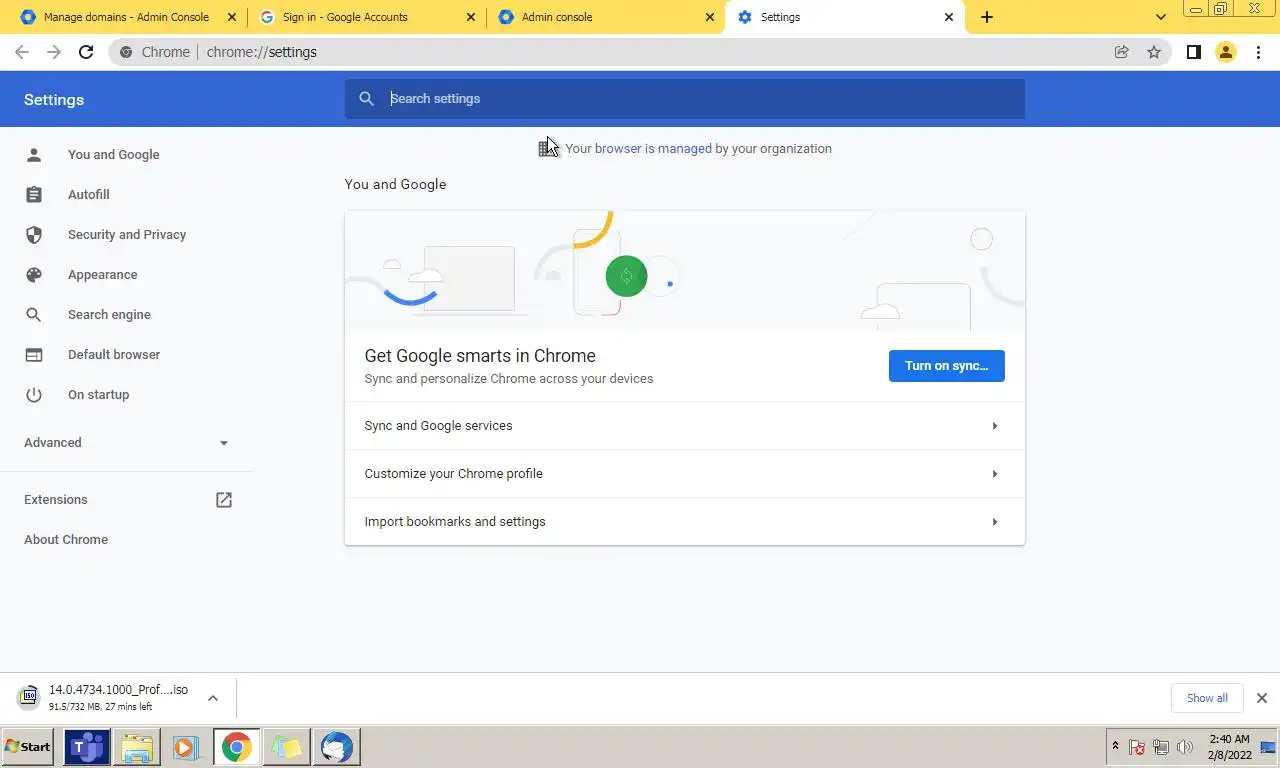Close the Sign in - Google Accounts tab
This screenshot has height=768, width=1280.
[x=471, y=17]
